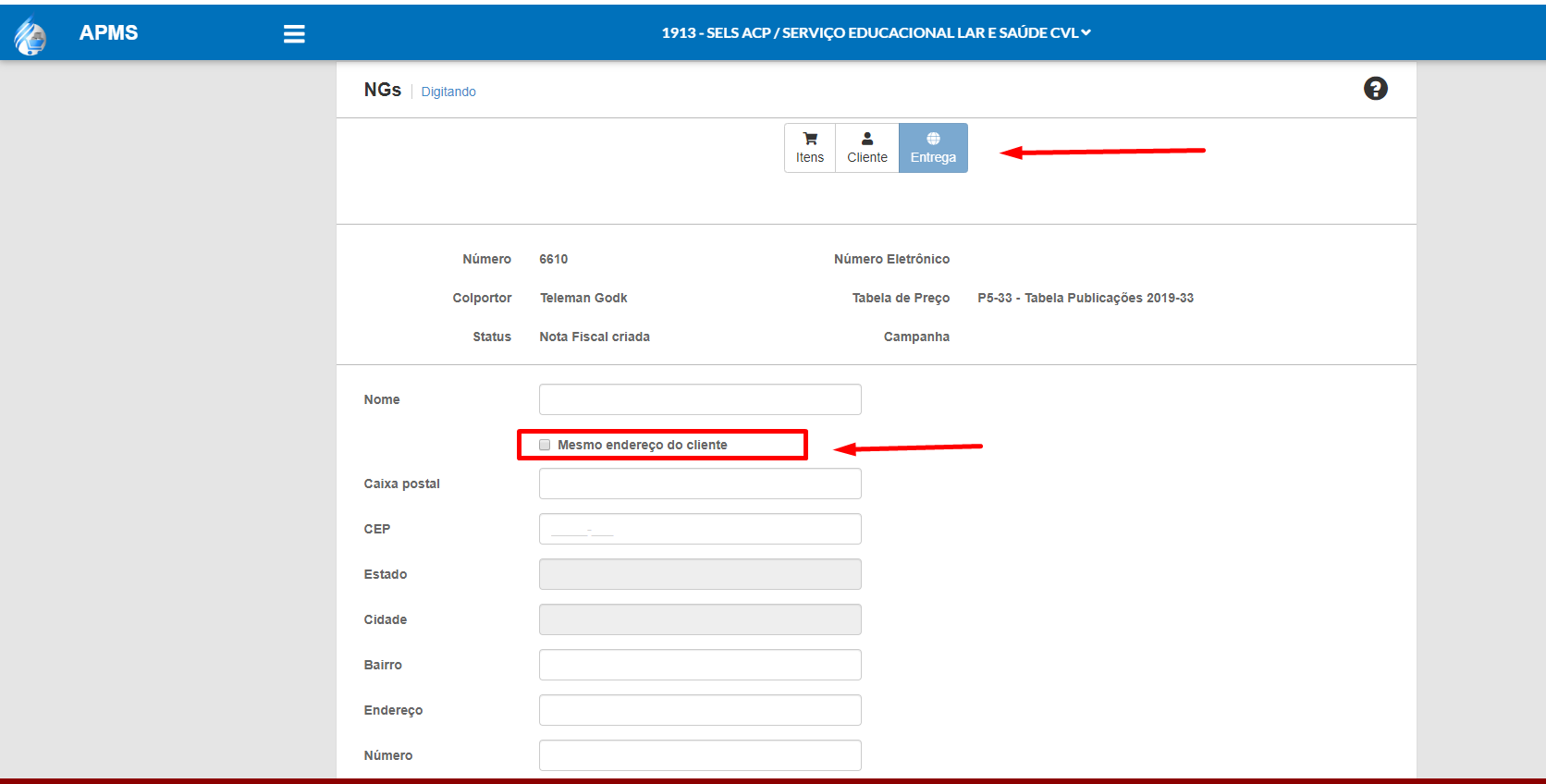Image resolution: width=1546 pixels, height=784 pixels.
Task: Focus the bottom Número address field
Action: pos(700,755)
